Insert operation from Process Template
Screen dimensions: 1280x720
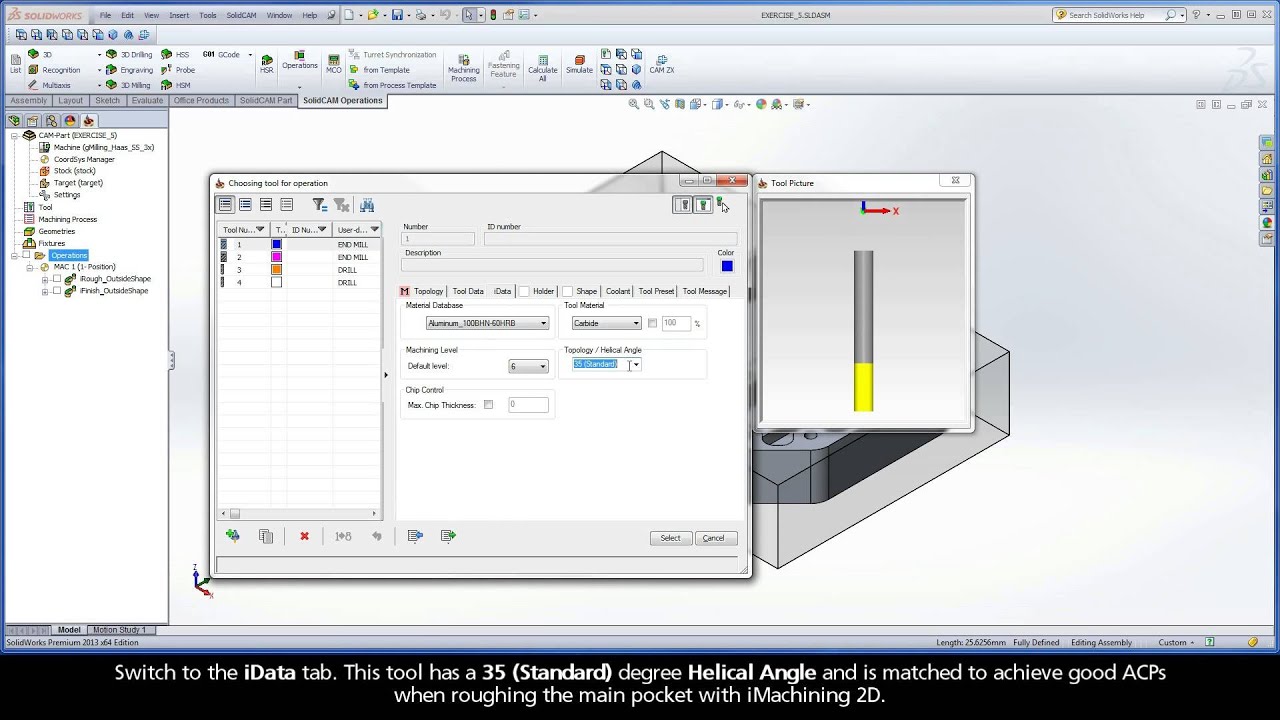tap(392, 85)
